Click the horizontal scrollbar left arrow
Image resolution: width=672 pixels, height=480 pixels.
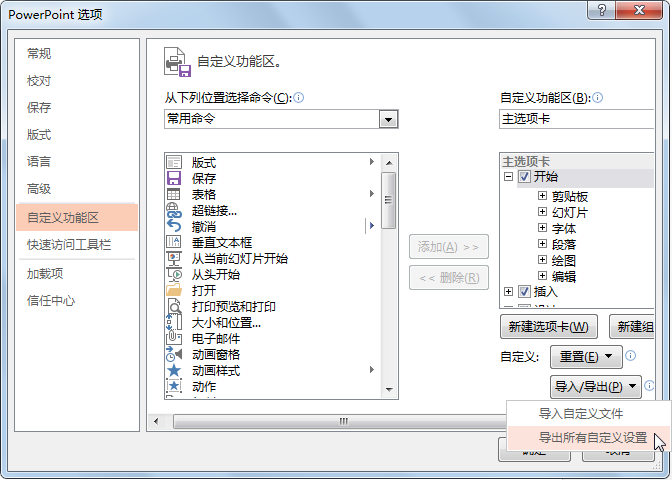156,421
